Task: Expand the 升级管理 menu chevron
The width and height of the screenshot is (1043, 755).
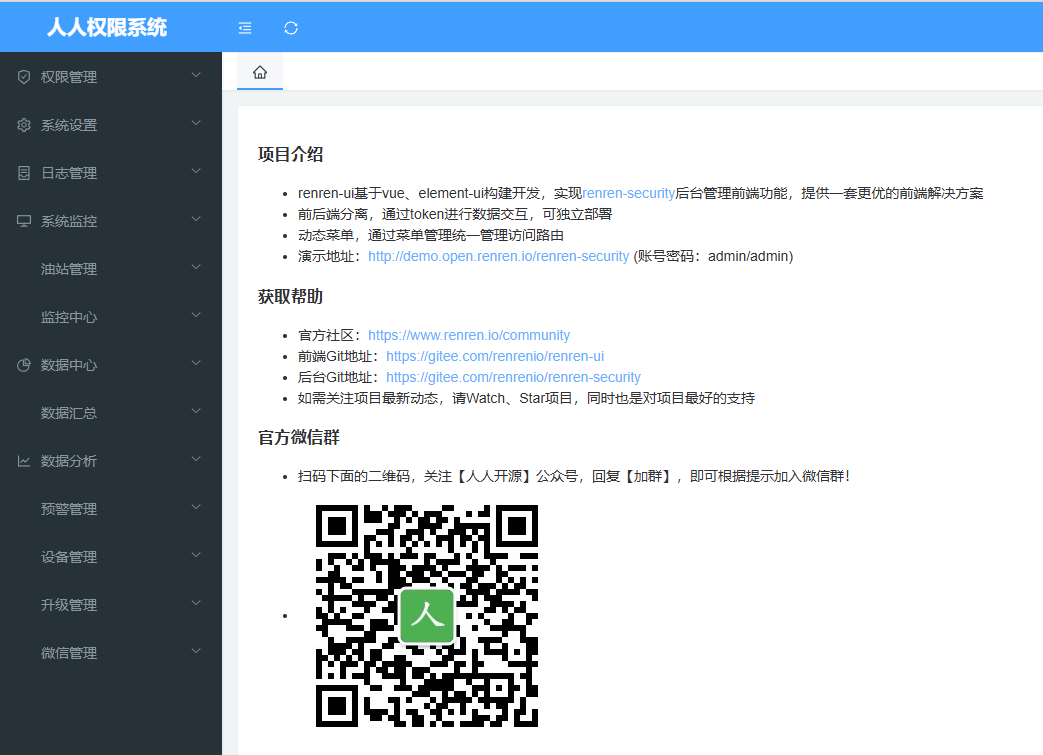Action: (x=196, y=603)
